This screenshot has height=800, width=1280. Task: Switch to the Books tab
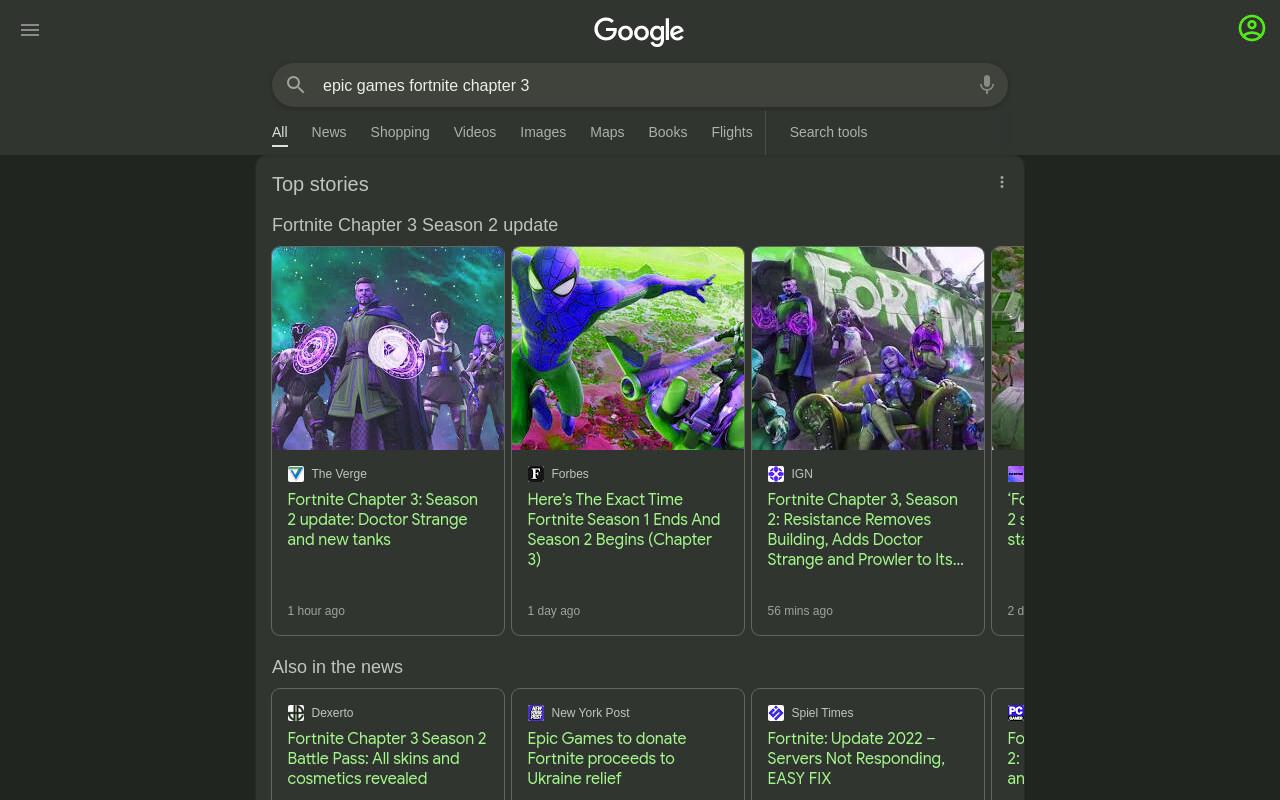668,132
